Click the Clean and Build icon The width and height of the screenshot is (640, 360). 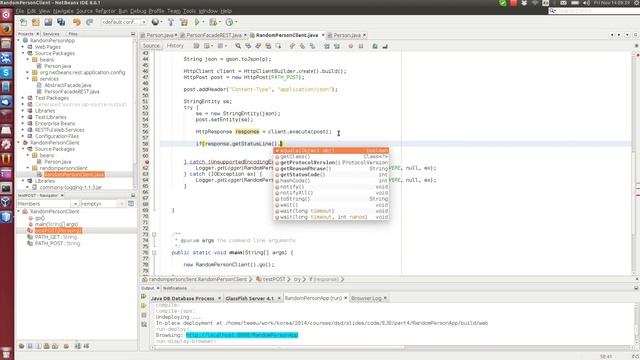(184, 22)
